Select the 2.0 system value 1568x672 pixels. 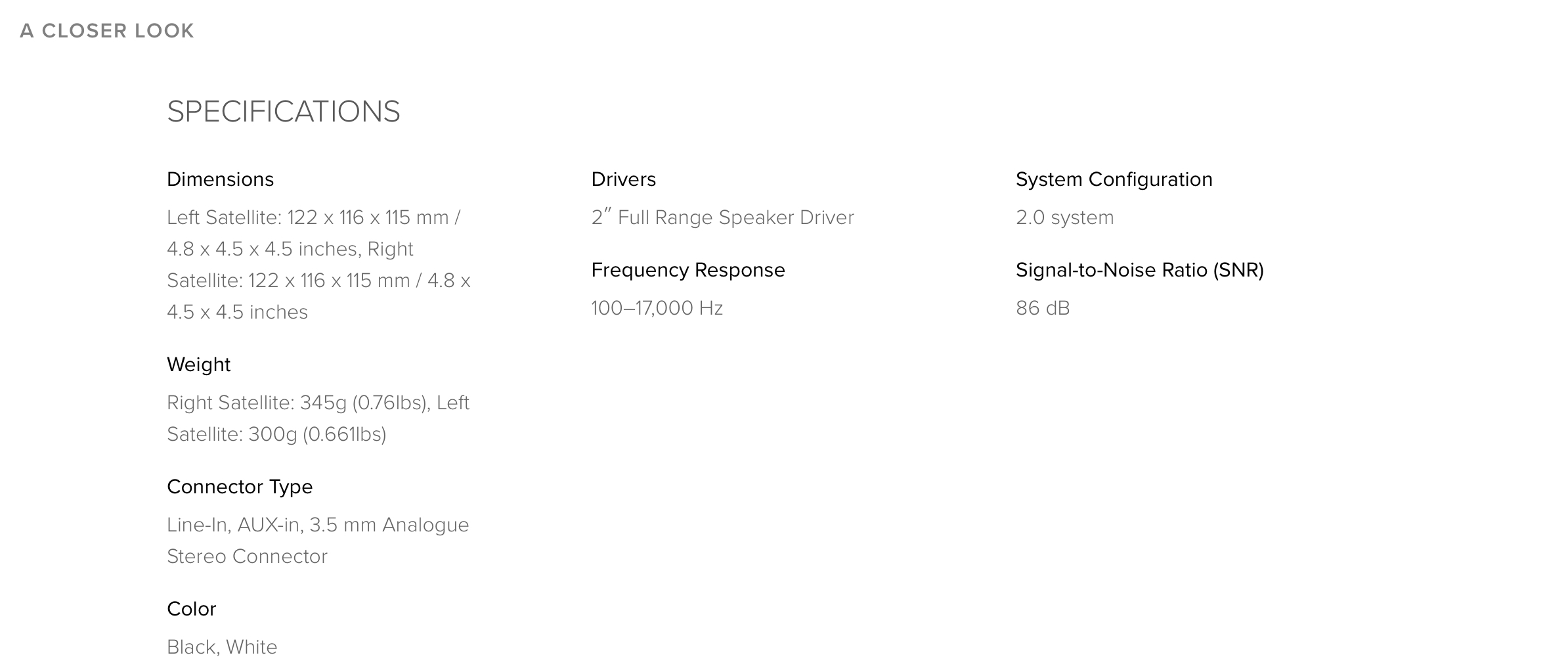1065,217
